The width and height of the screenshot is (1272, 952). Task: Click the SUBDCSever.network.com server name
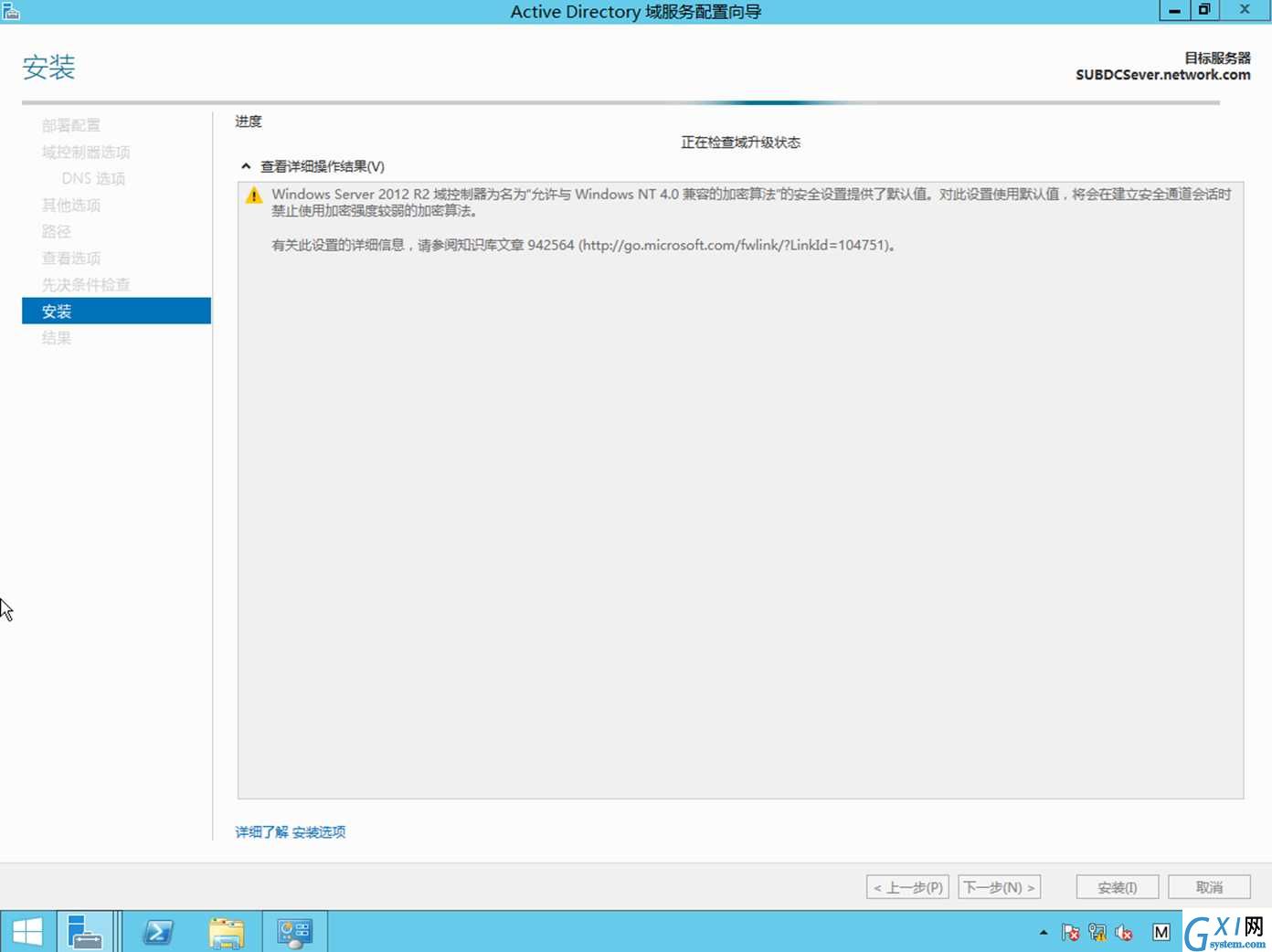1162,75
